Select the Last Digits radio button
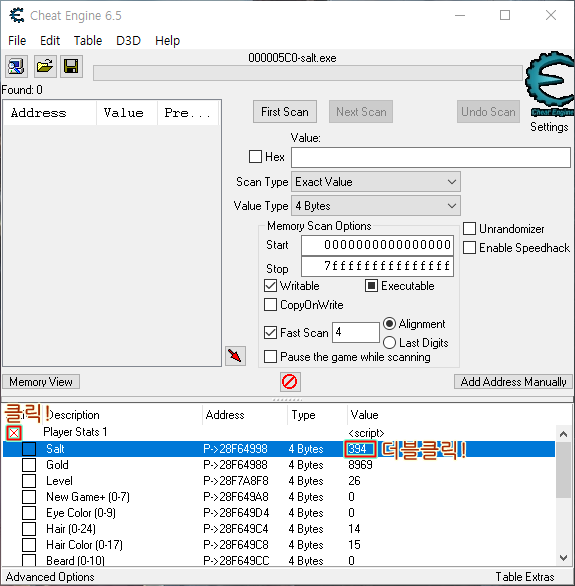 click(389, 343)
